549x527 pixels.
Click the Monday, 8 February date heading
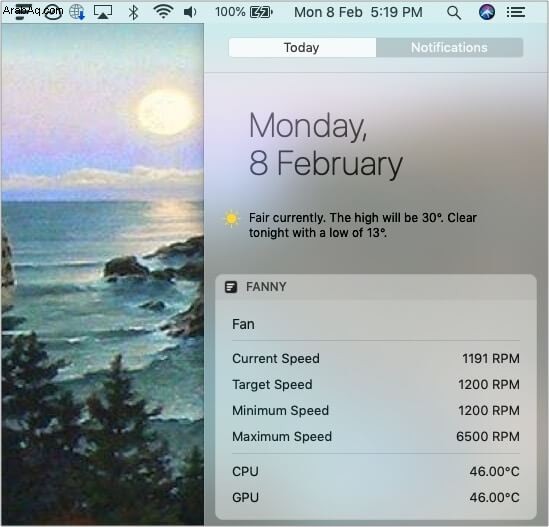(x=326, y=145)
